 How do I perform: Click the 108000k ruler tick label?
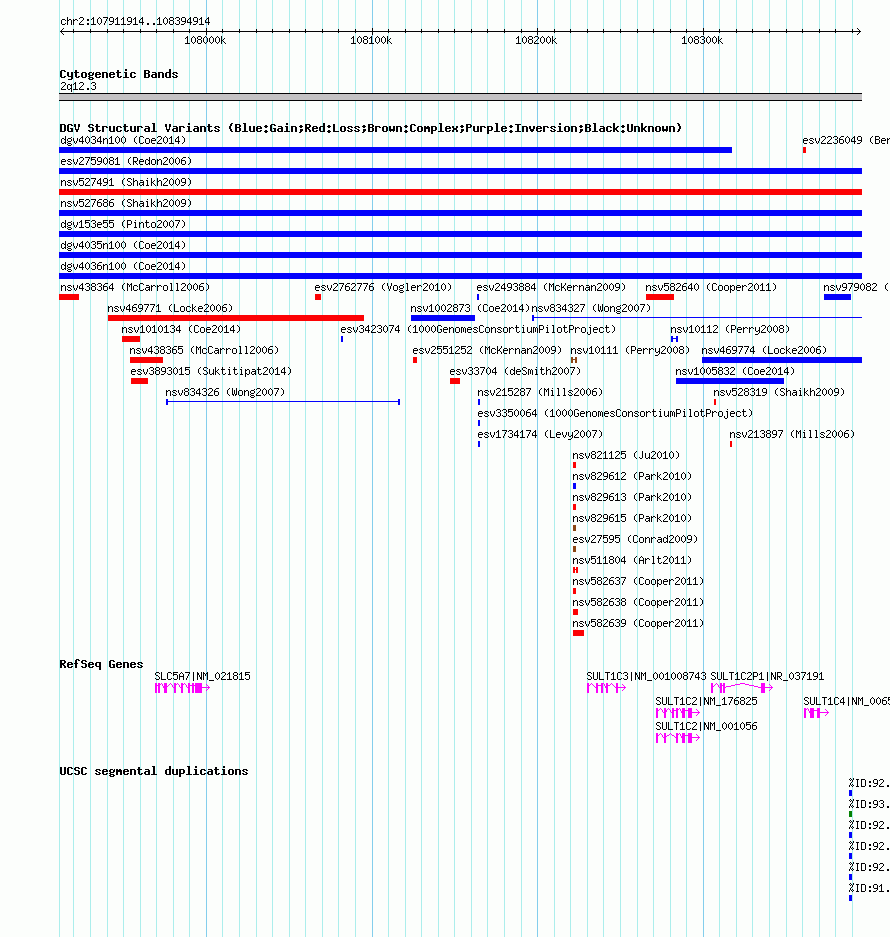tap(205, 40)
